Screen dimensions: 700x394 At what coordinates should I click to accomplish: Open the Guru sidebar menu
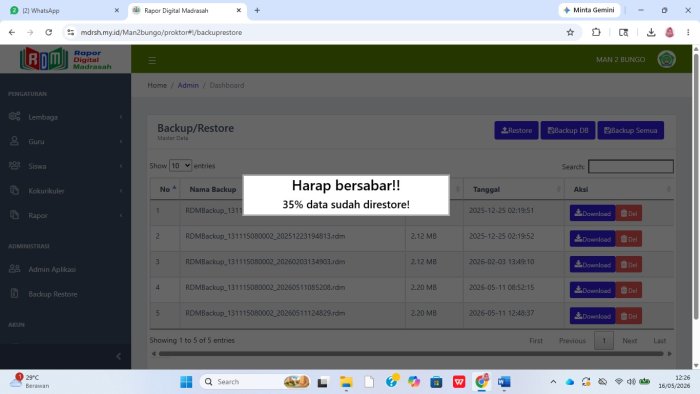[x=65, y=141]
